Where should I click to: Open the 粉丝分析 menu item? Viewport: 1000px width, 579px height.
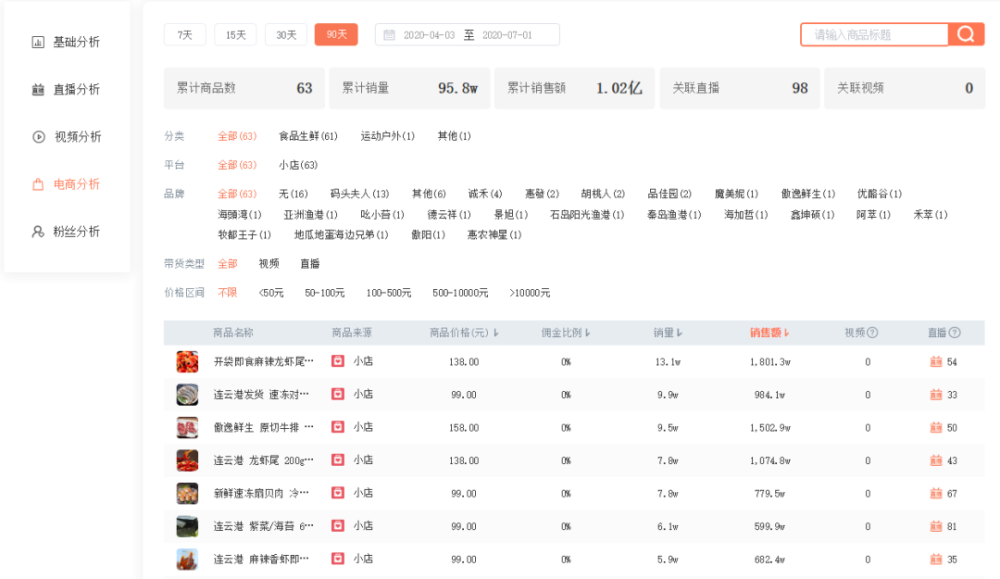pyautogui.click(x=76, y=231)
